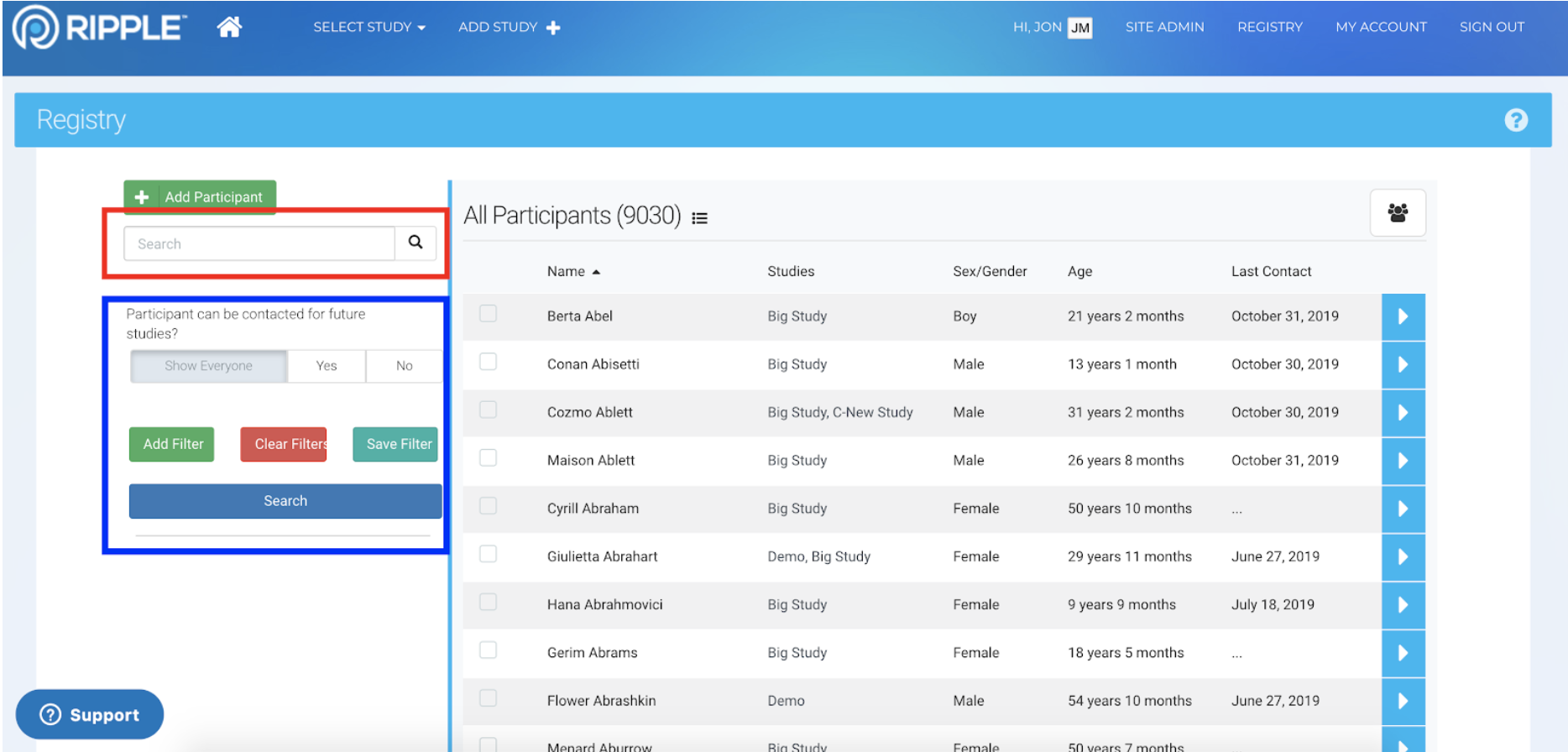Open Cyrill Abraham's record with the arrow
This screenshot has width=1568, height=752.
click(1403, 509)
